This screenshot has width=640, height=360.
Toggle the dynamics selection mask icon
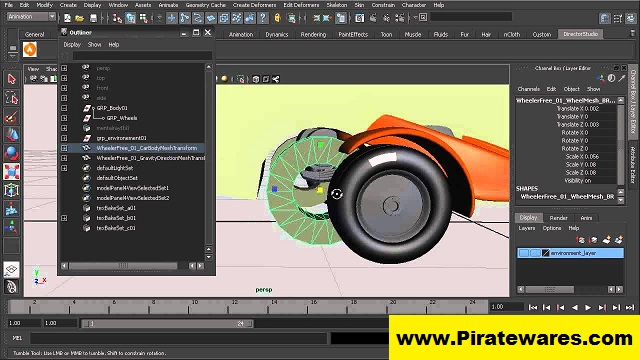237,18
